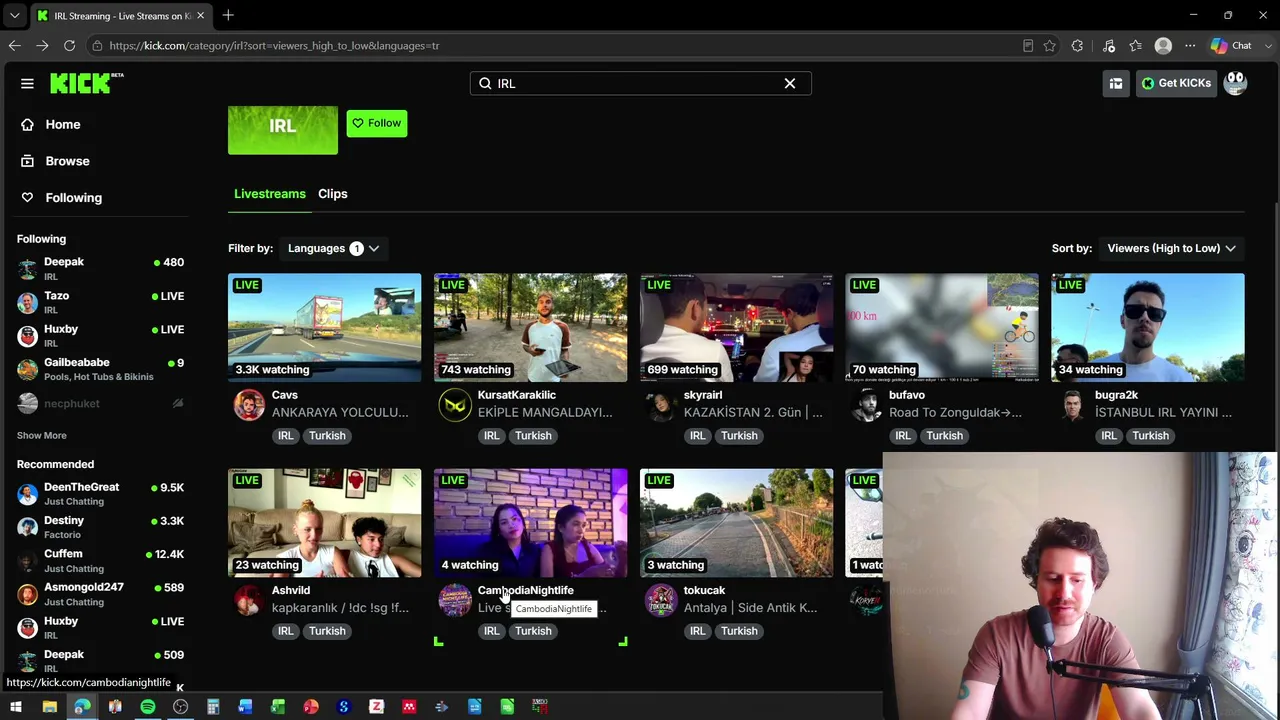1280x720 pixels.
Task: Open necphuket offline channel in Following
Action: click(x=100, y=403)
